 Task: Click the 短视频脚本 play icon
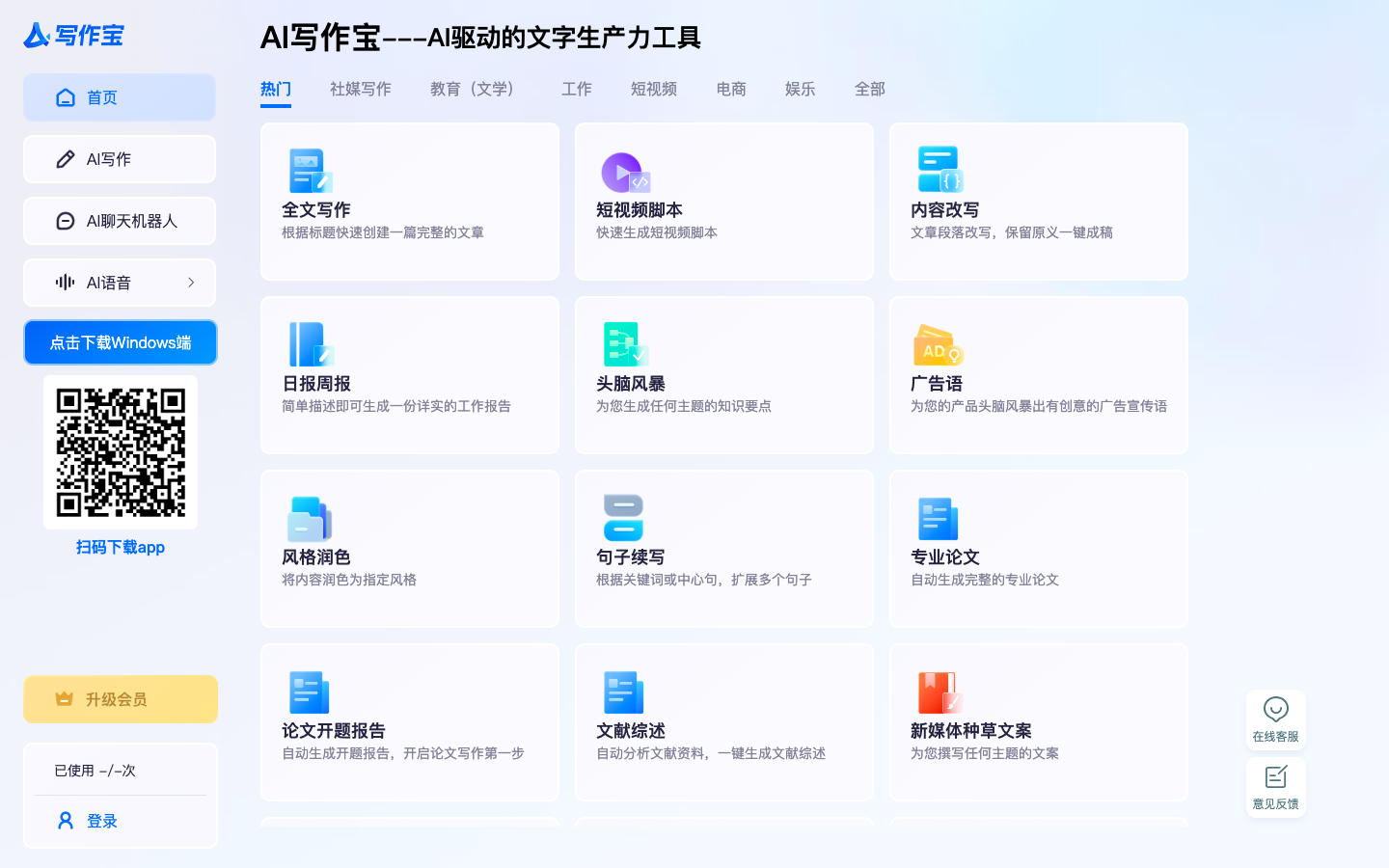tap(625, 173)
